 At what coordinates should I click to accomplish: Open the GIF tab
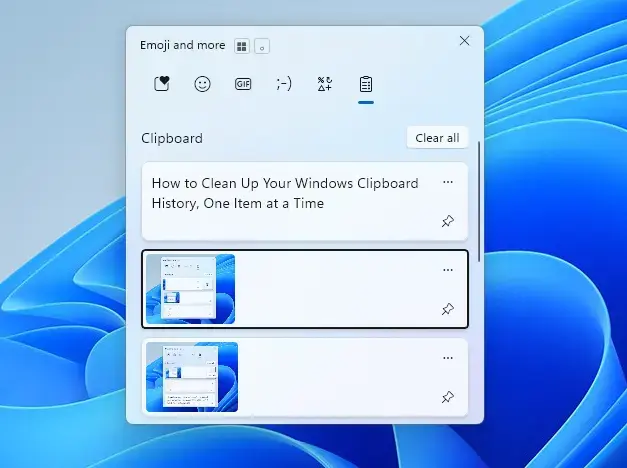pyautogui.click(x=243, y=84)
